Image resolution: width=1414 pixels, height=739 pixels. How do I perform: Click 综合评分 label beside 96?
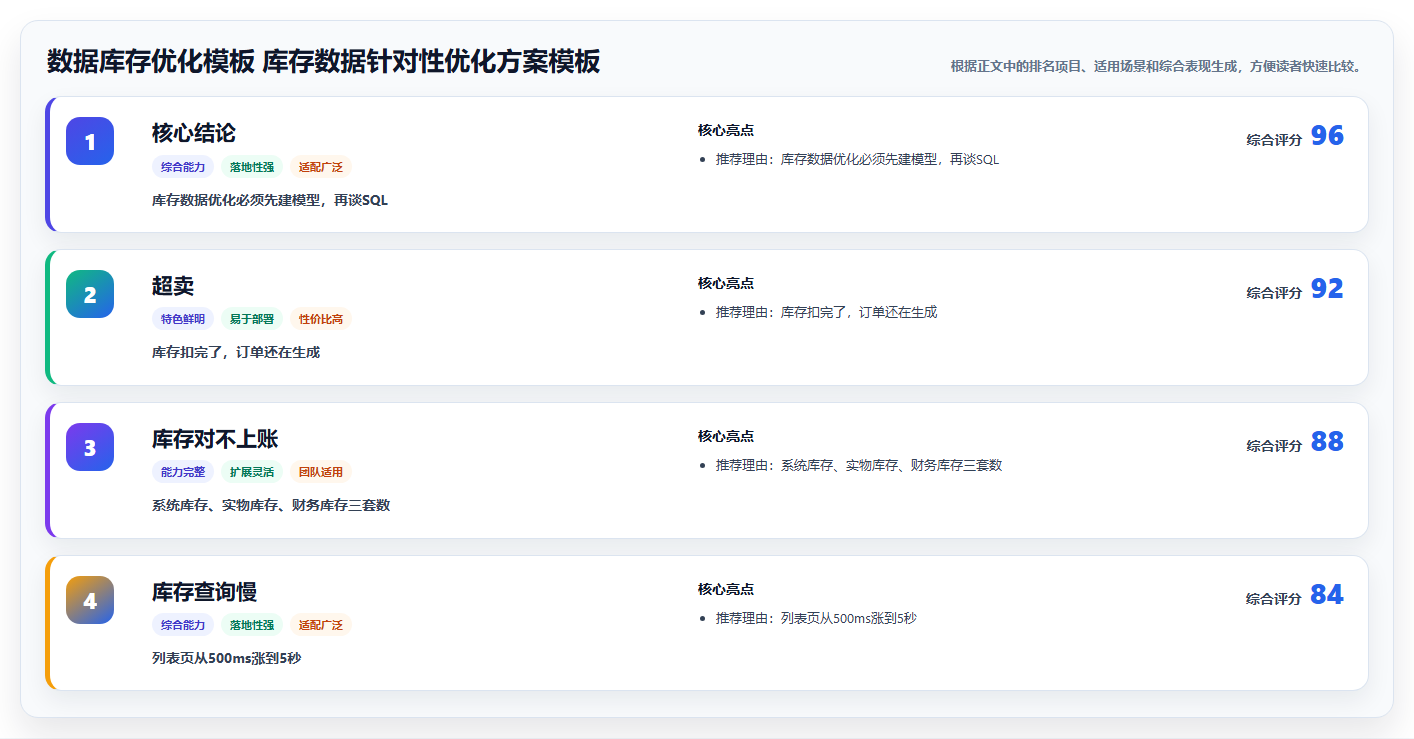[x=1274, y=140]
